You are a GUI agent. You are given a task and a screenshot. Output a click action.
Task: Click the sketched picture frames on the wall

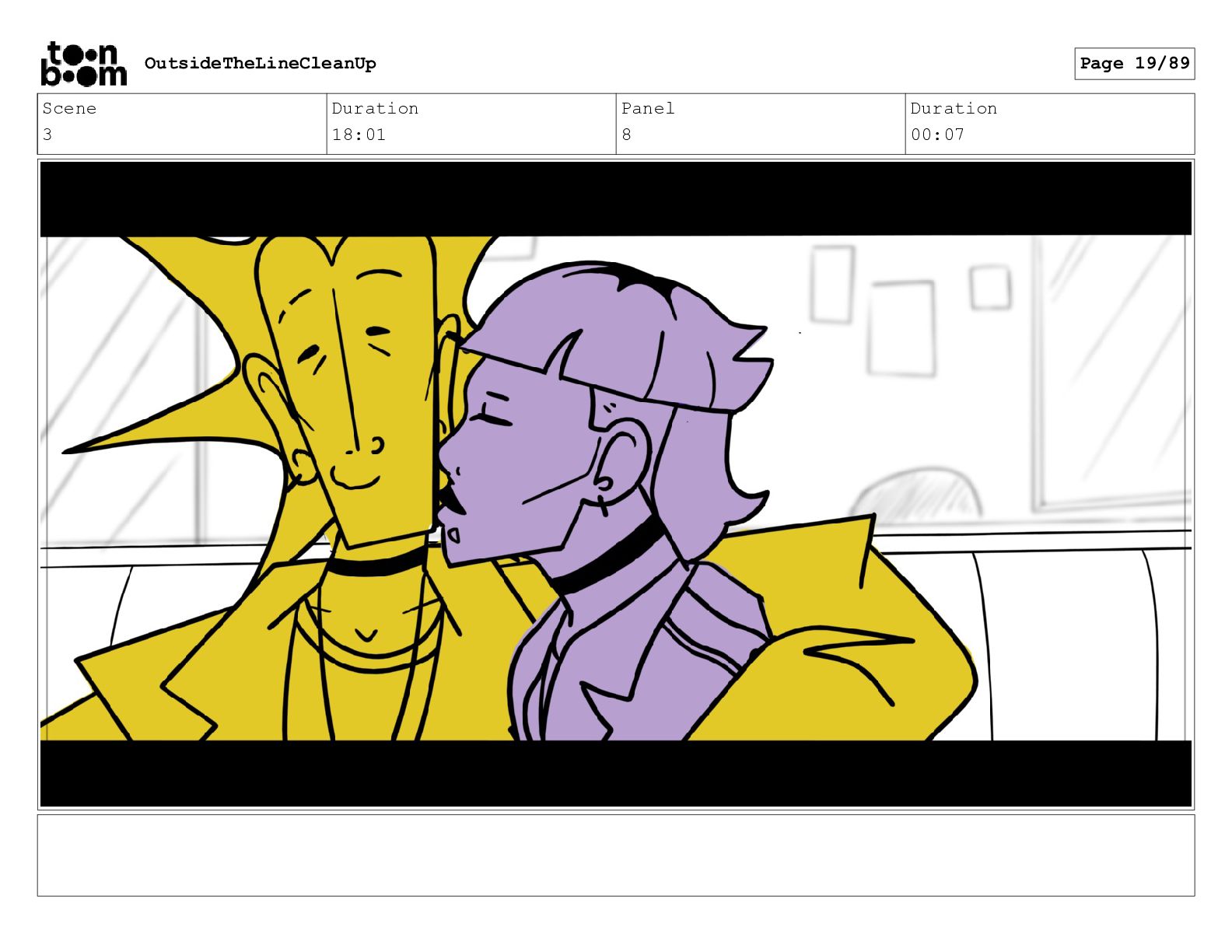910,311
